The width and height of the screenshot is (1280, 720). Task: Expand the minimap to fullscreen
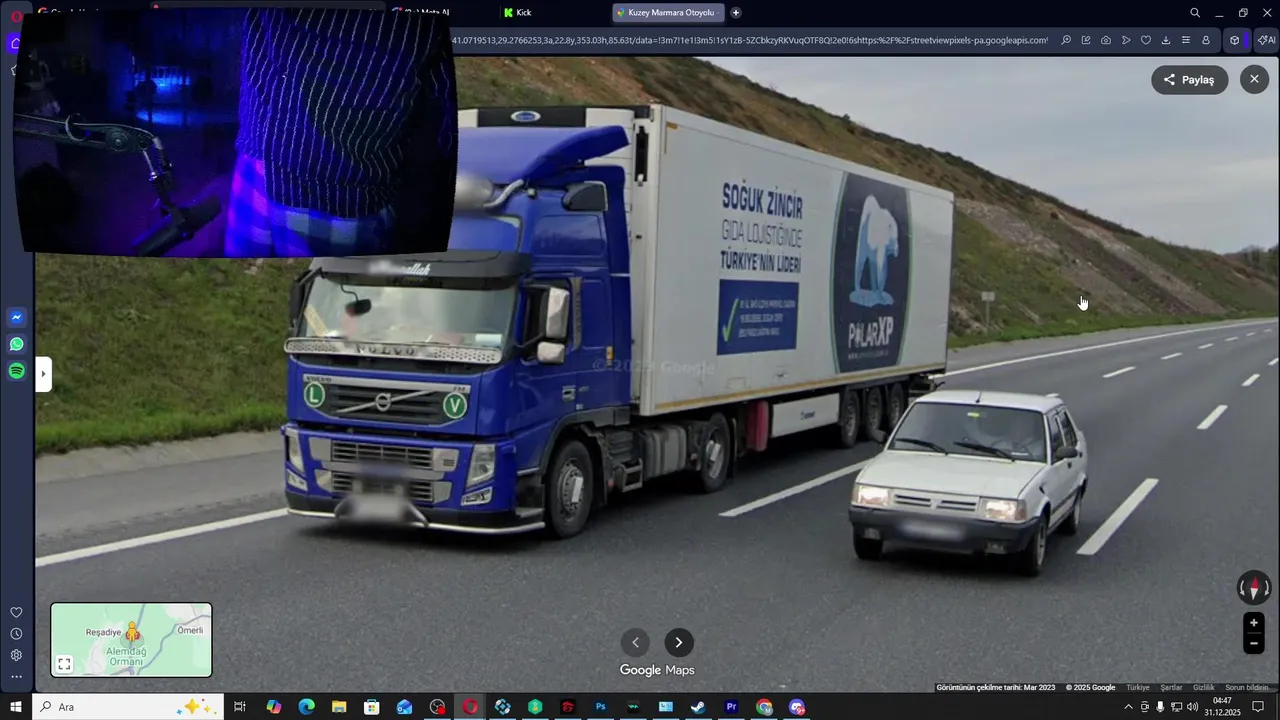pos(64,664)
